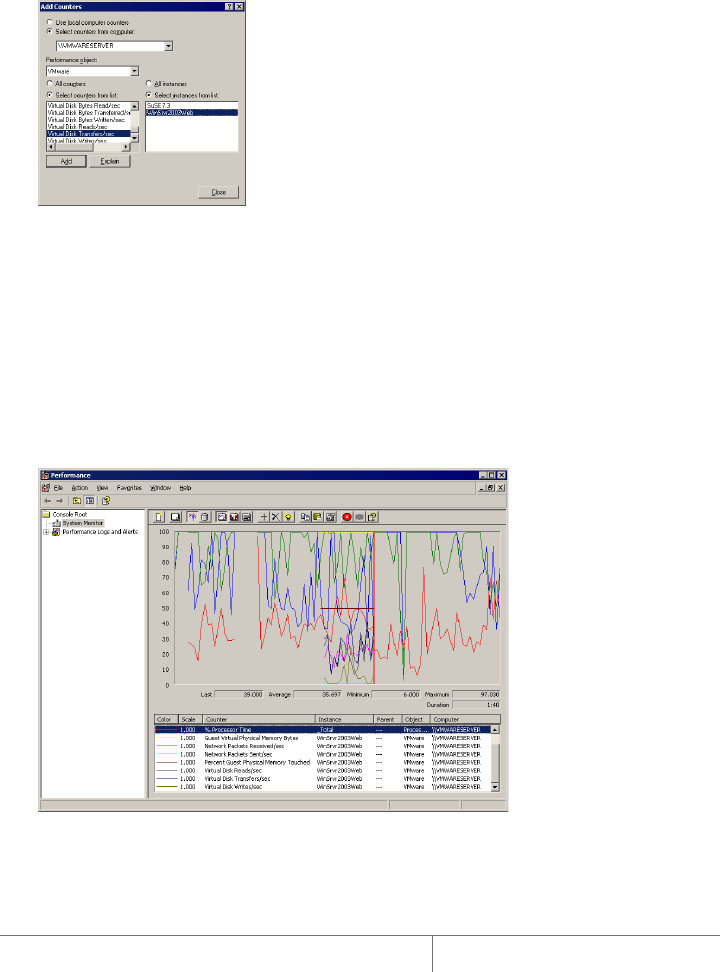Click the Delete counter X icon
720x972 pixels.
pos(276,516)
